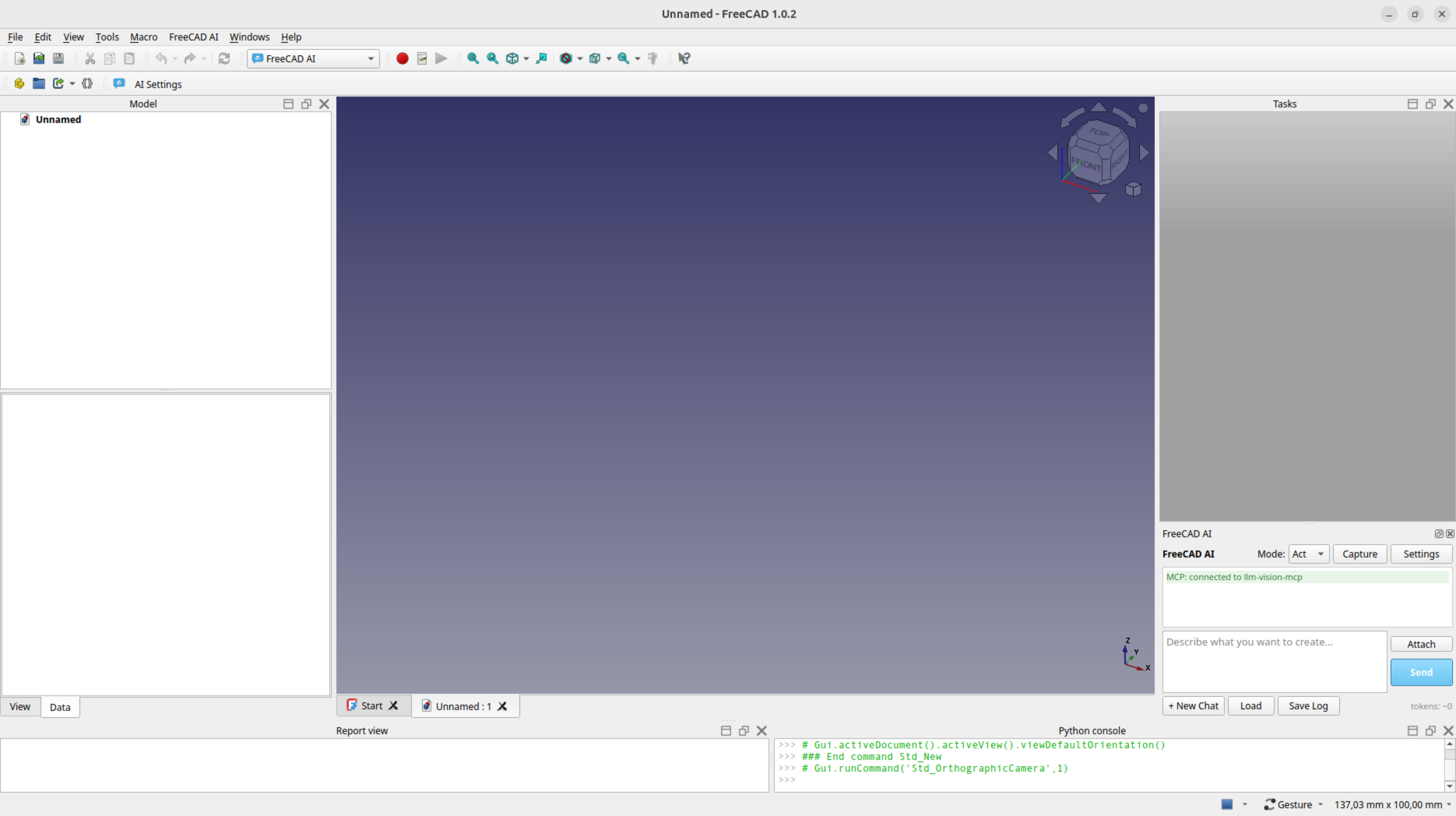
Task: Click the standard views cube icon
Action: click(x=512, y=58)
